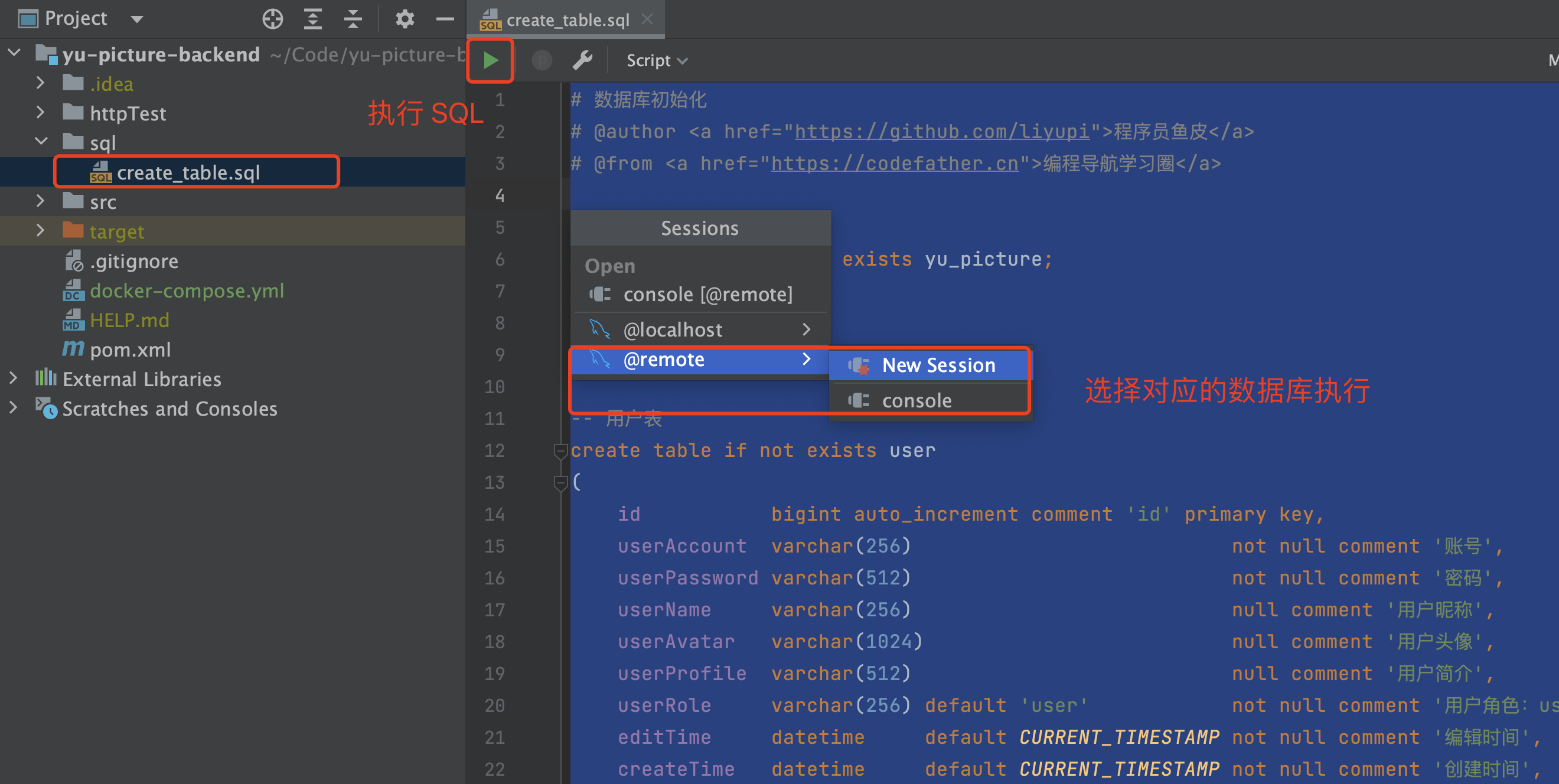The height and width of the screenshot is (784, 1559).
Task: Toggle the fold marker on line 13
Action: pos(560,482)
